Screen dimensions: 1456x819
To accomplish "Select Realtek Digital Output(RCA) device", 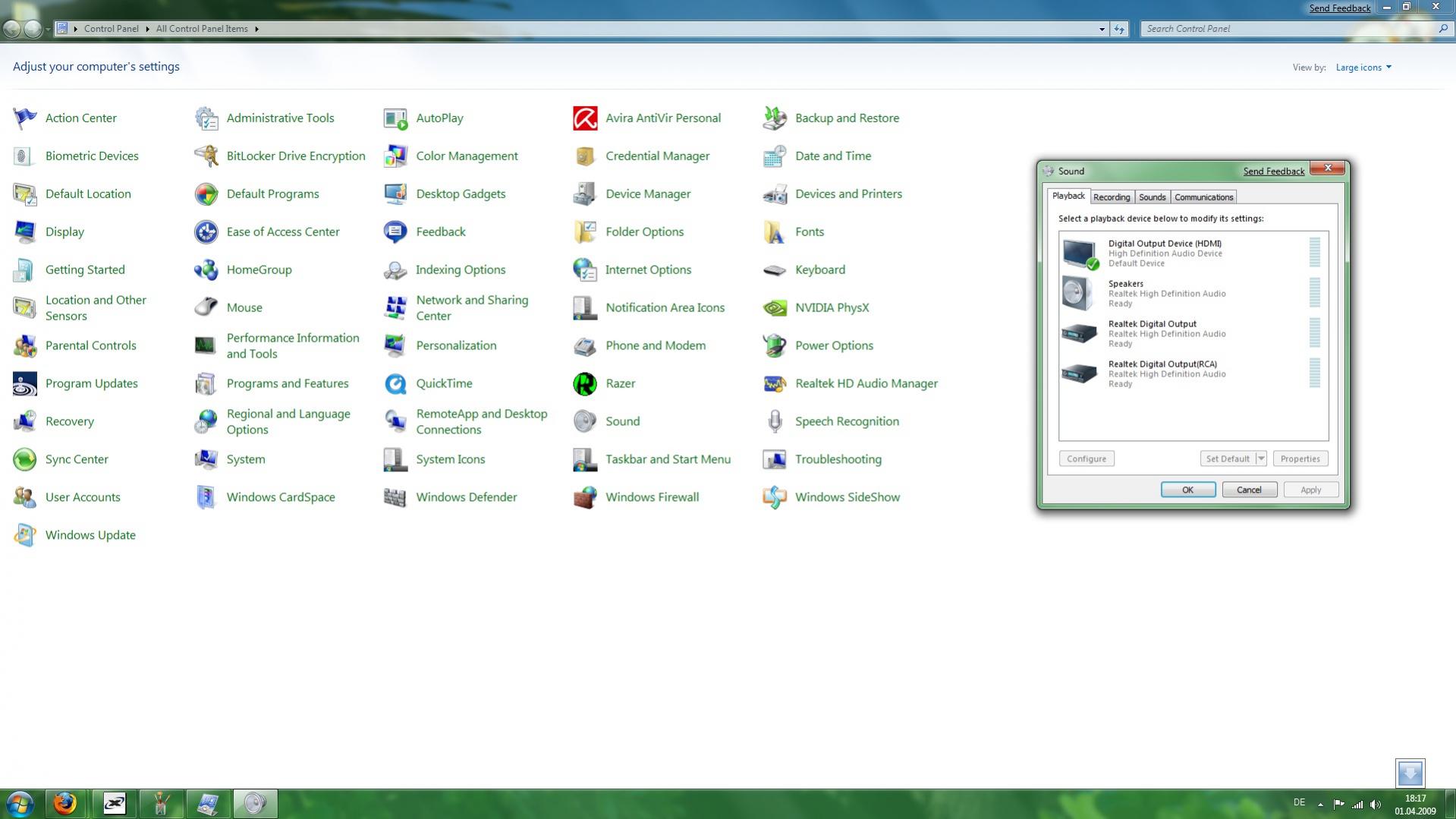I will [1193, 373].
